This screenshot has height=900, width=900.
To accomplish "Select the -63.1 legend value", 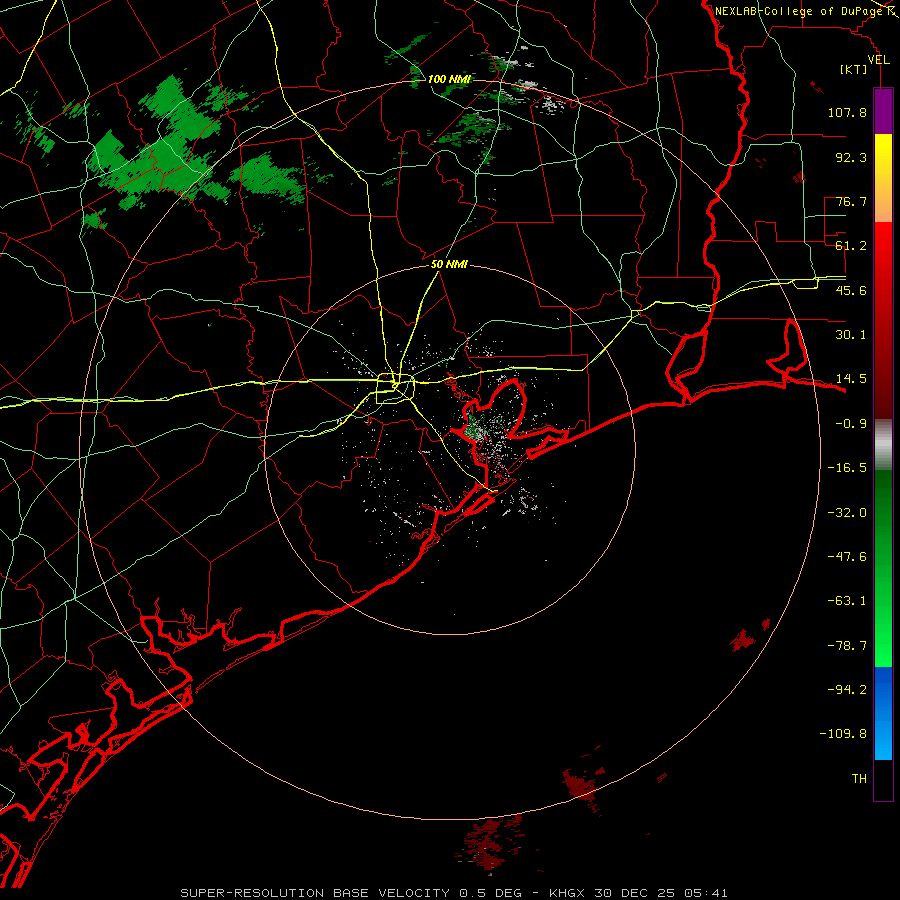I will click(x=847, y=601).
